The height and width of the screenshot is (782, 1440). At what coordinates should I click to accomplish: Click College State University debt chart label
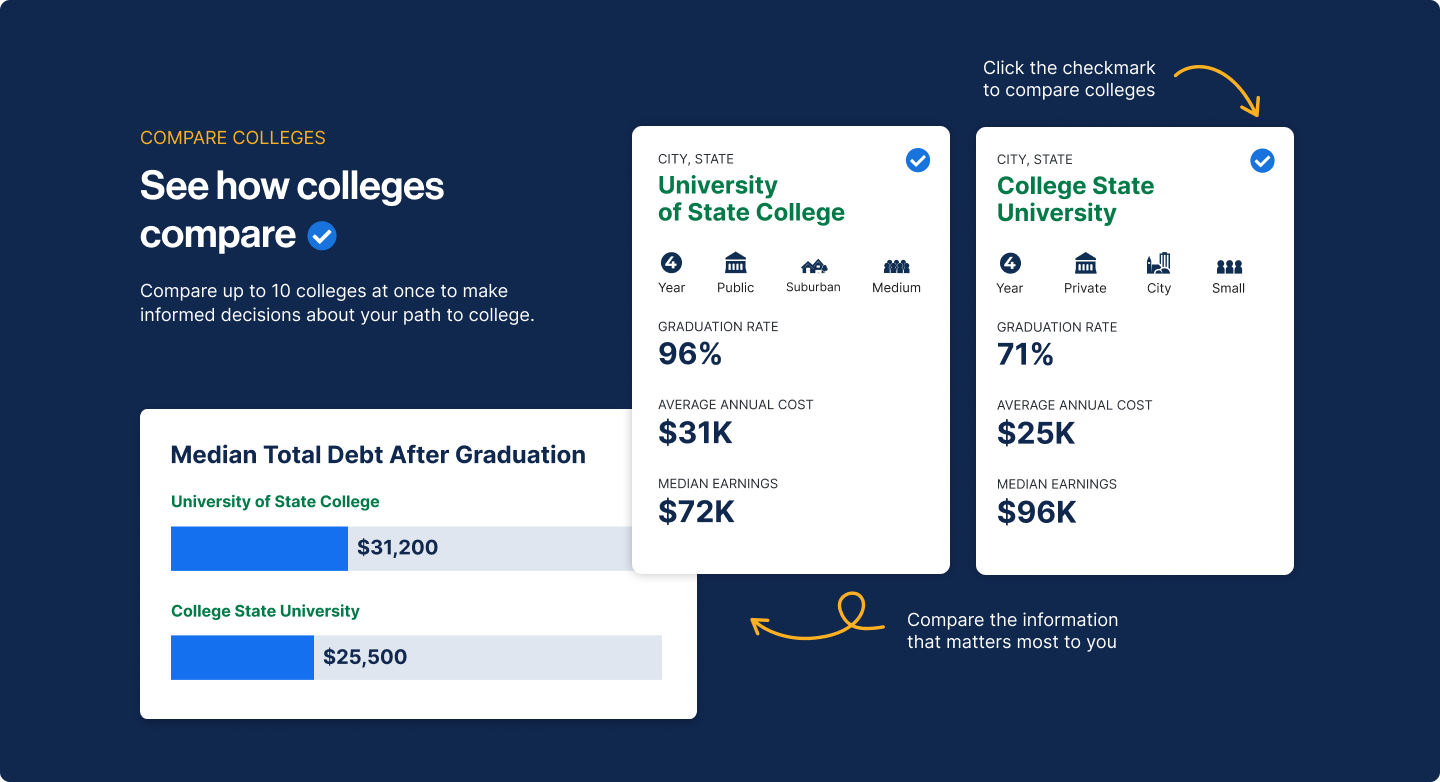[265, 610]
